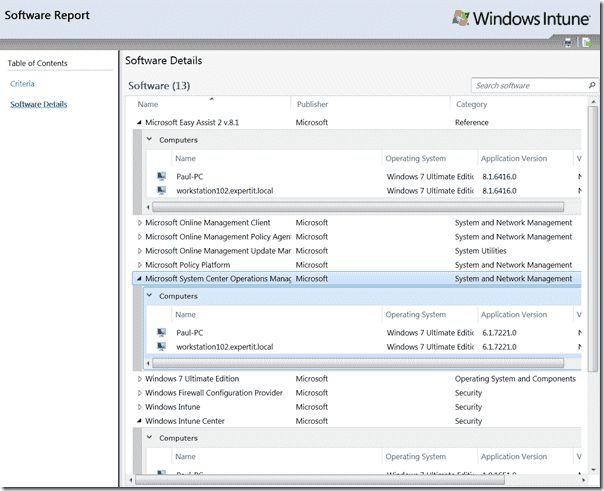
Task: Click the main vertical scrollbar
Action: click(593, 239)
